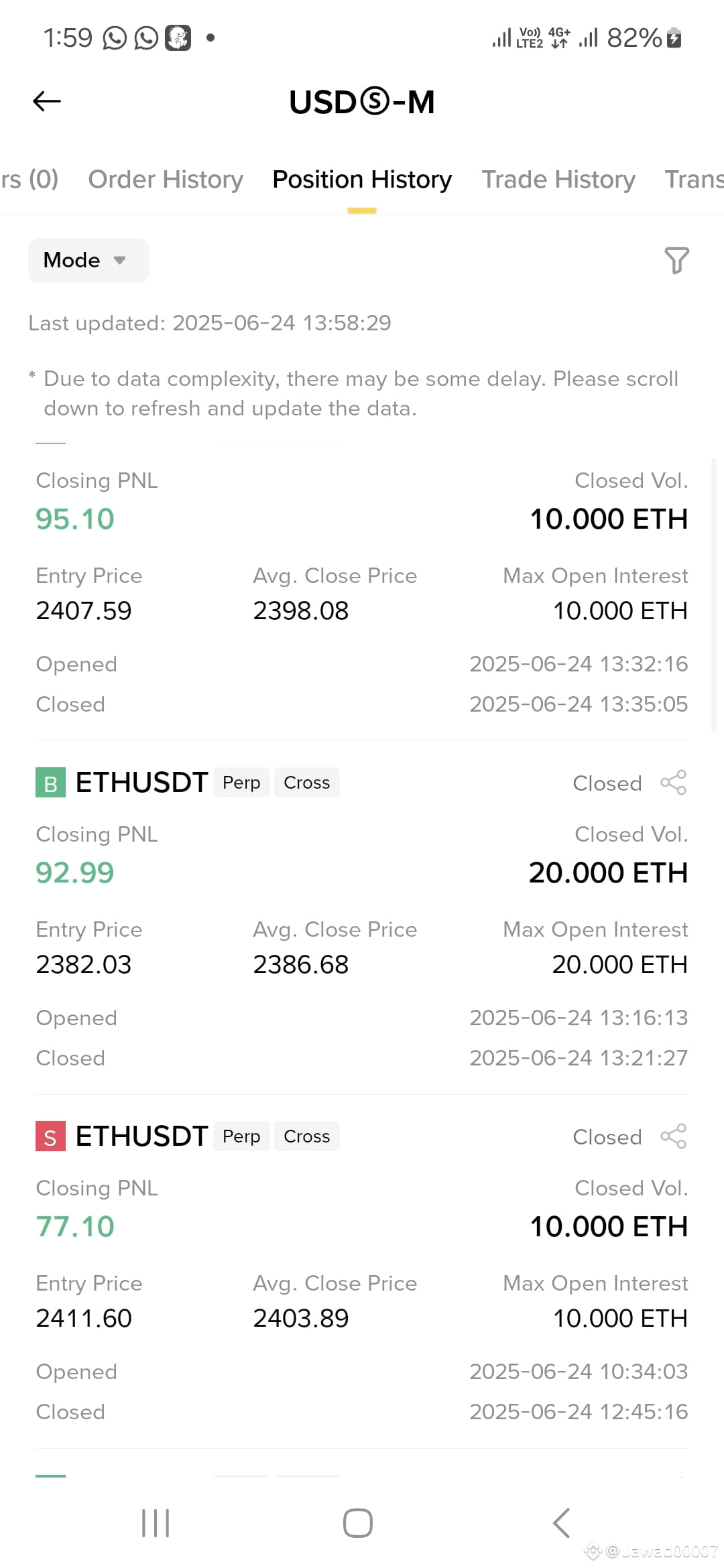Expand the Mode dropdown
The width and height of the screenshot is (724, 1568).
click(88, 260)
